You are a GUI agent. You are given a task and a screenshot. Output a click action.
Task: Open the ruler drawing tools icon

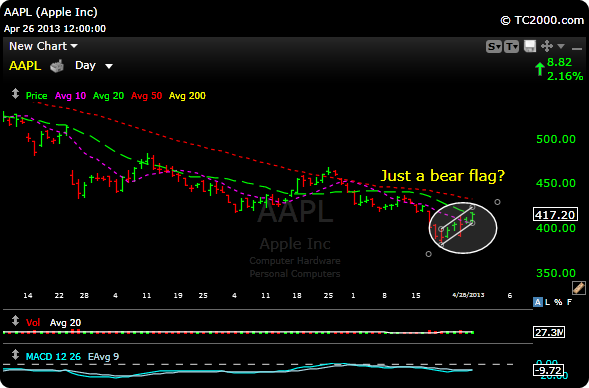pyautogui.click(x=578, y=288)
